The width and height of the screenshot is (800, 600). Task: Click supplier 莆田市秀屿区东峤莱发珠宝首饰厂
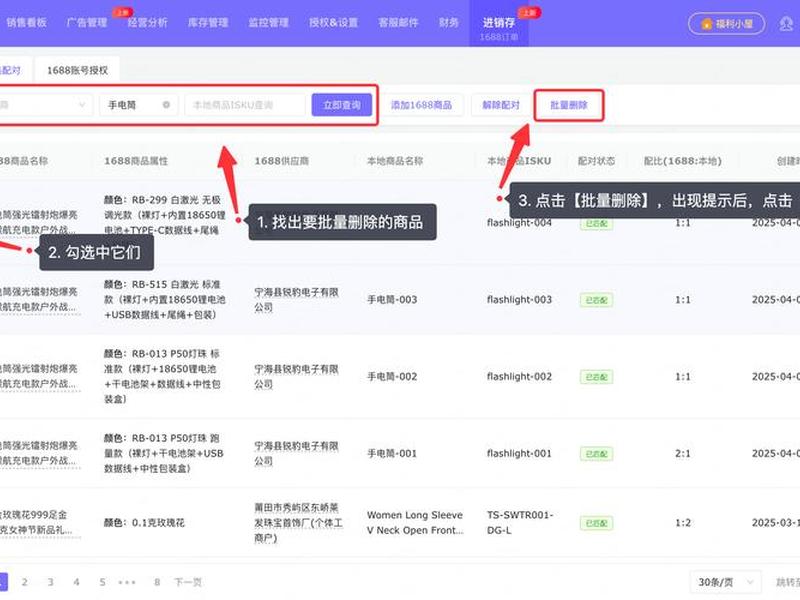(x=298, y=522)
